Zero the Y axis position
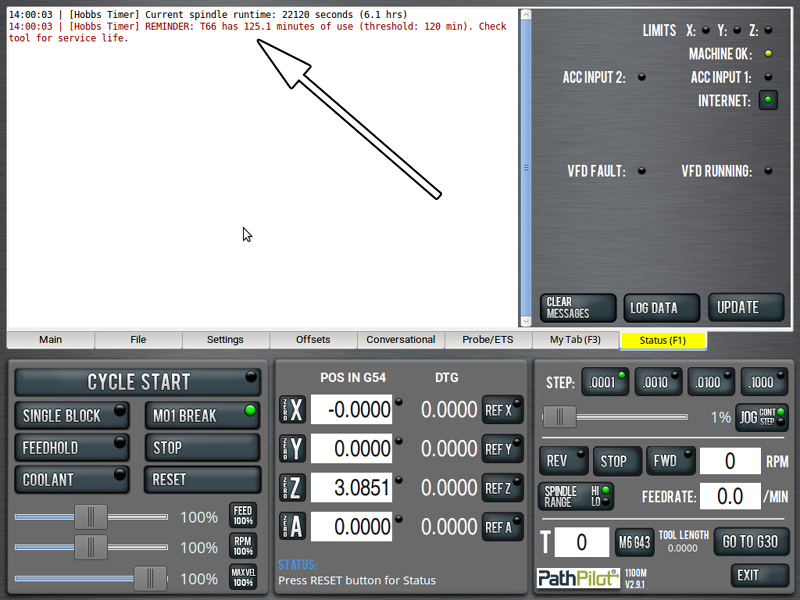Image resolution: width=800 pixels, height=600 pixels. (x=292, y=449)
